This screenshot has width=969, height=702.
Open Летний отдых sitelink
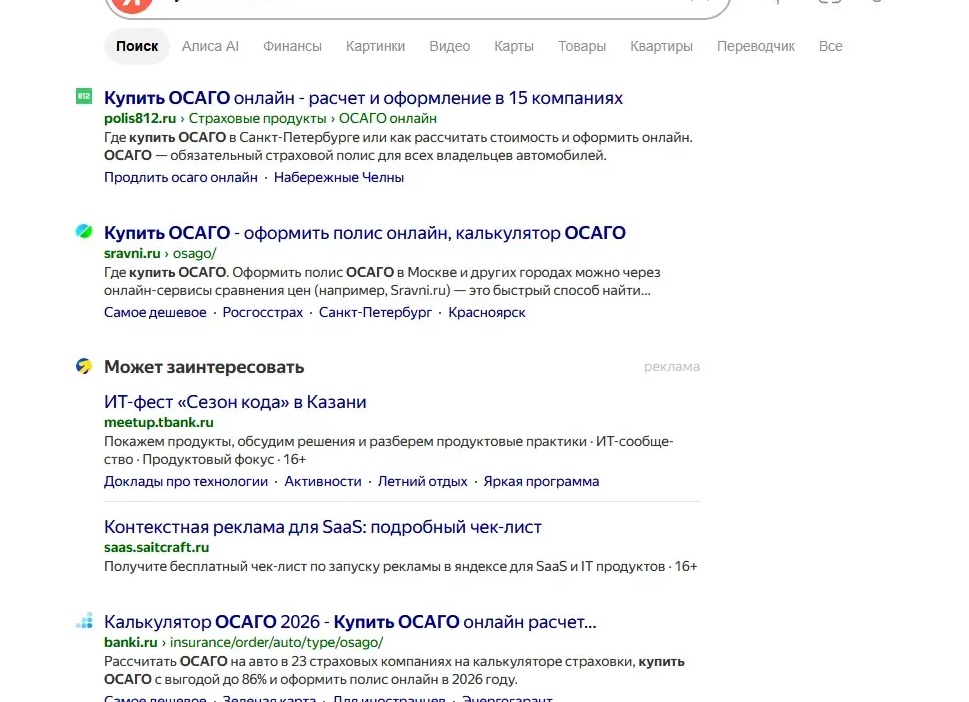coord(423,481)
